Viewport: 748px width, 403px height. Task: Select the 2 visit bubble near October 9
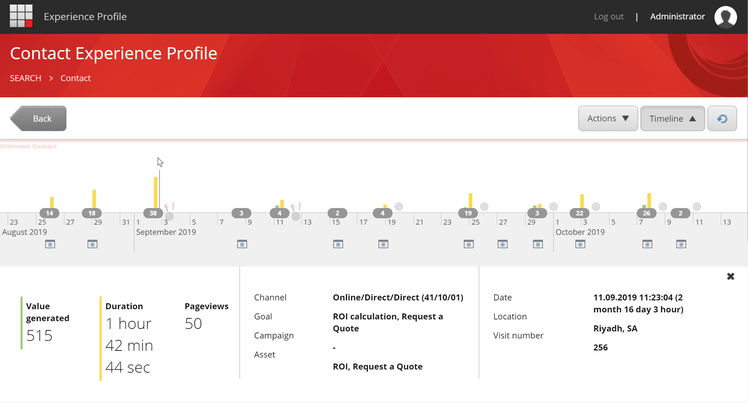(680, 213)
